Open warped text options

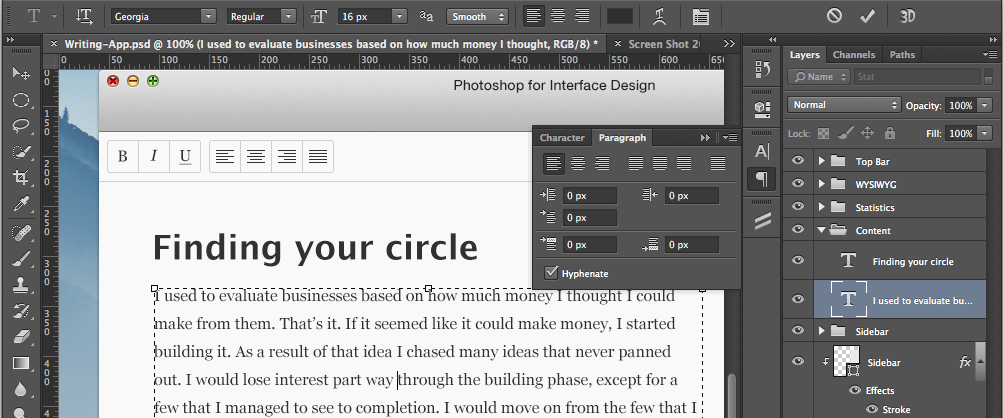[x=659, y=17]
